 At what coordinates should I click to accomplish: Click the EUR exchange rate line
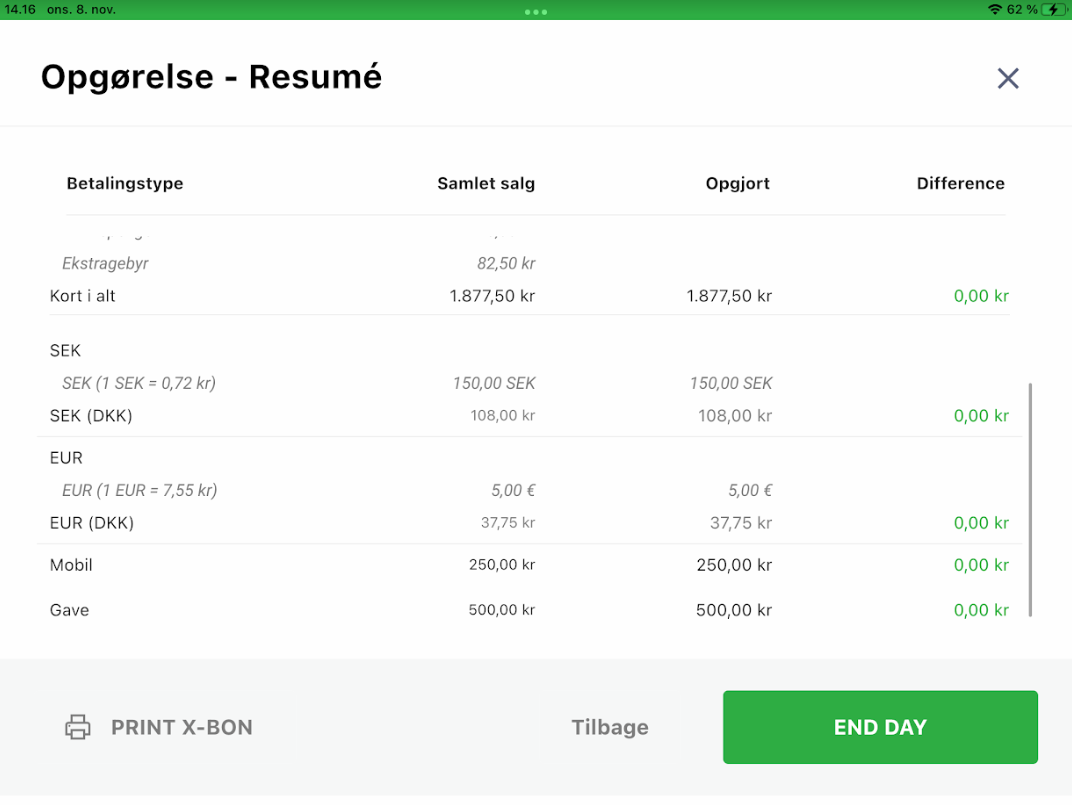139,490
